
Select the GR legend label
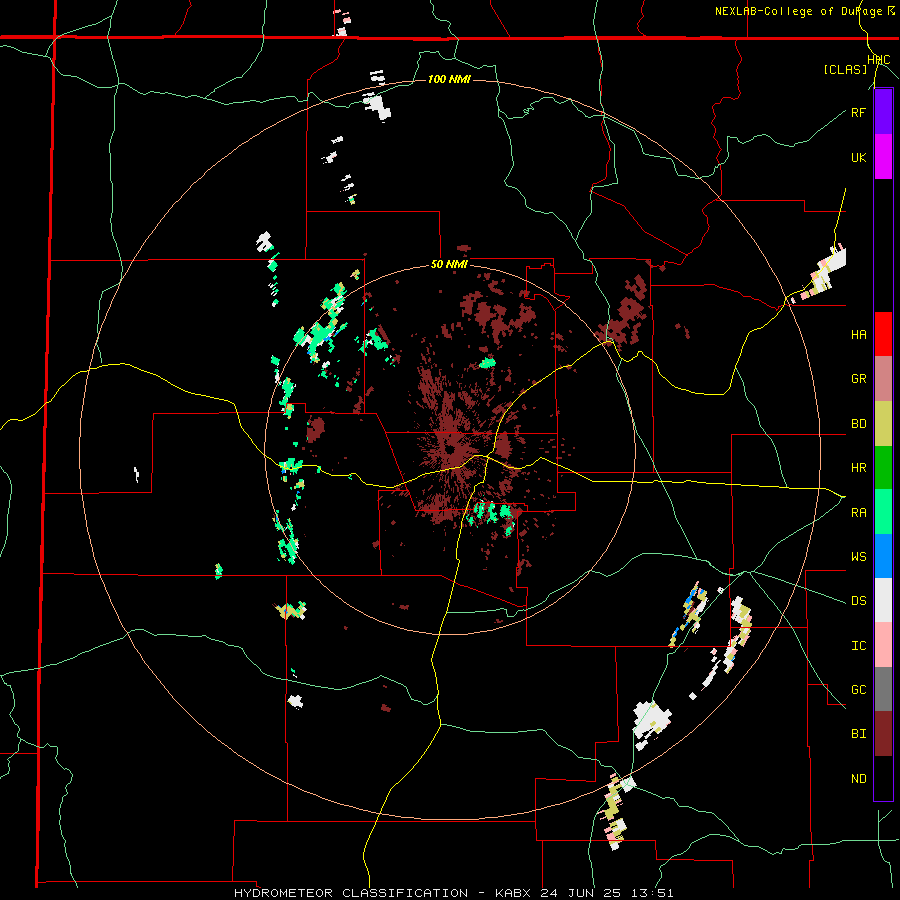click(x=859, y=379)
